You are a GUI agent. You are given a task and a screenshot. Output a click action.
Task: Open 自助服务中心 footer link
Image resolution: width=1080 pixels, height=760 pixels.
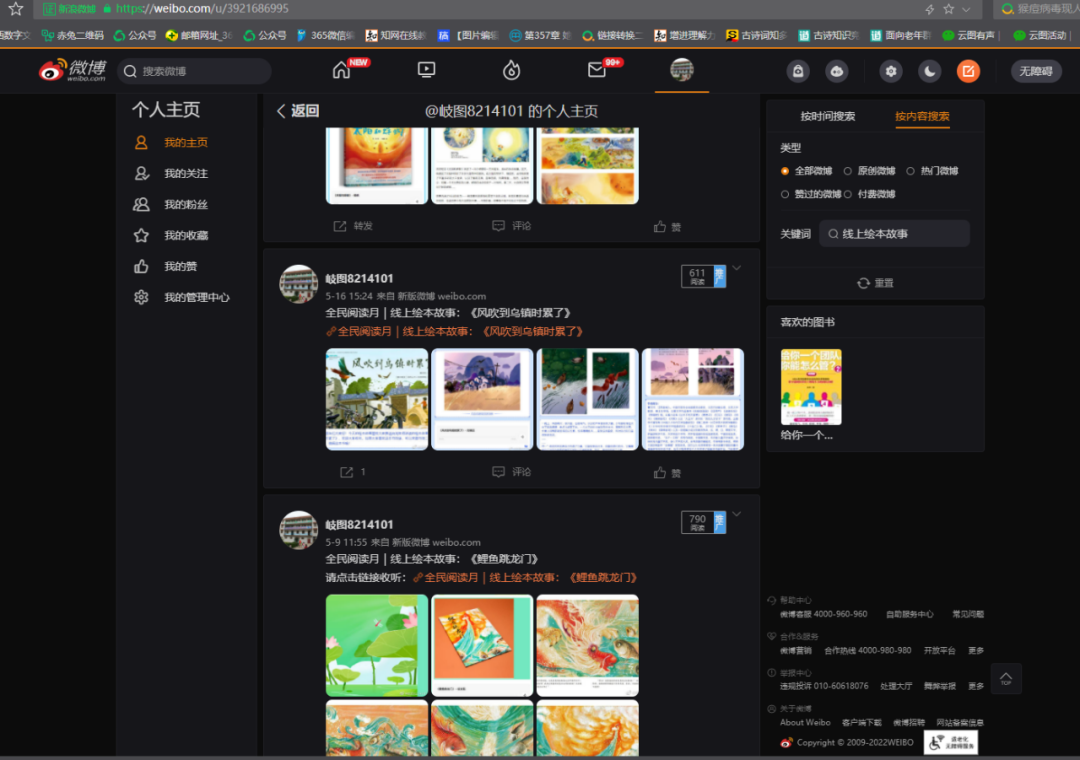909,614
